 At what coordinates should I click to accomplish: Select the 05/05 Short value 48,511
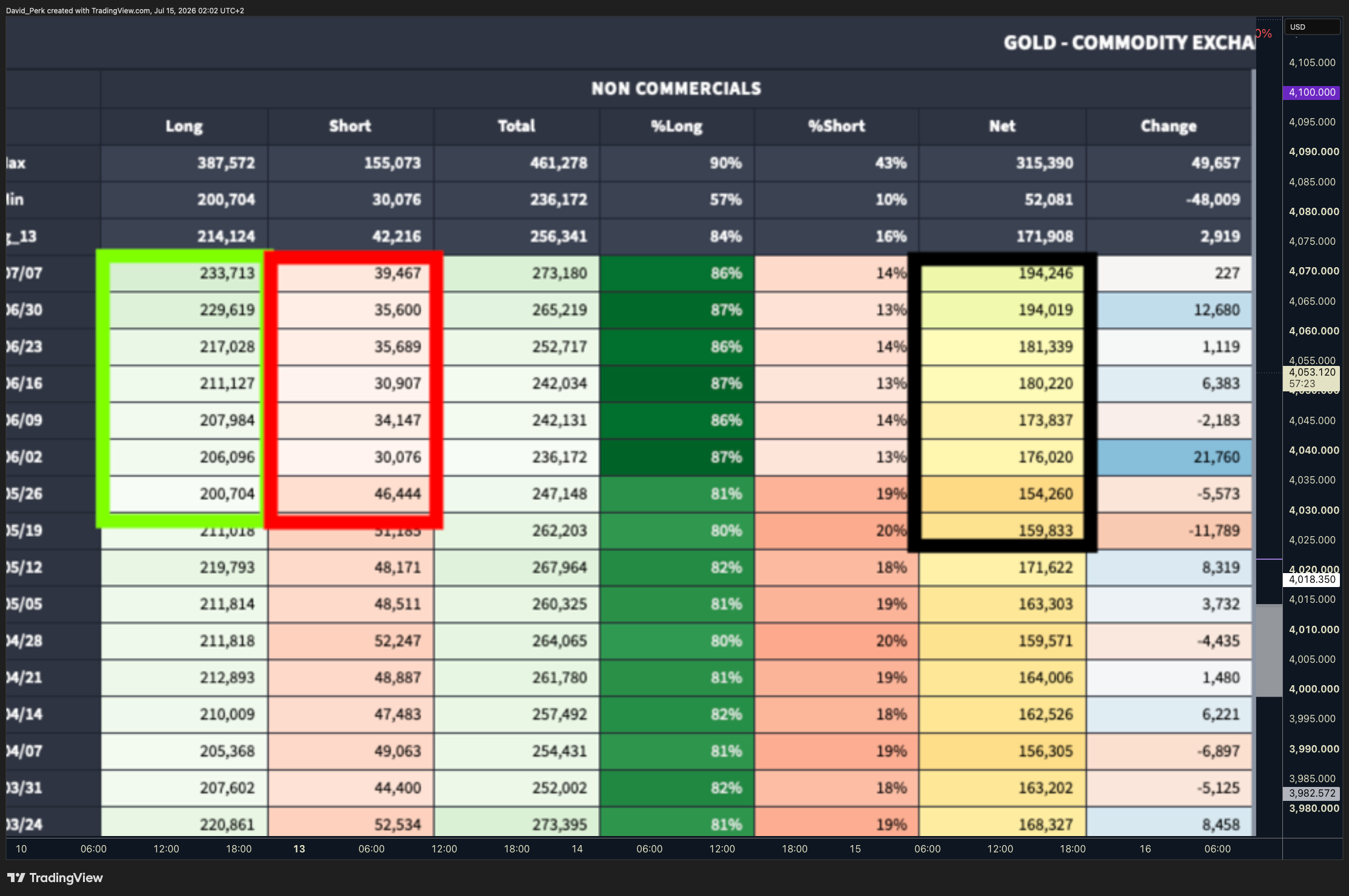point(398,604)
